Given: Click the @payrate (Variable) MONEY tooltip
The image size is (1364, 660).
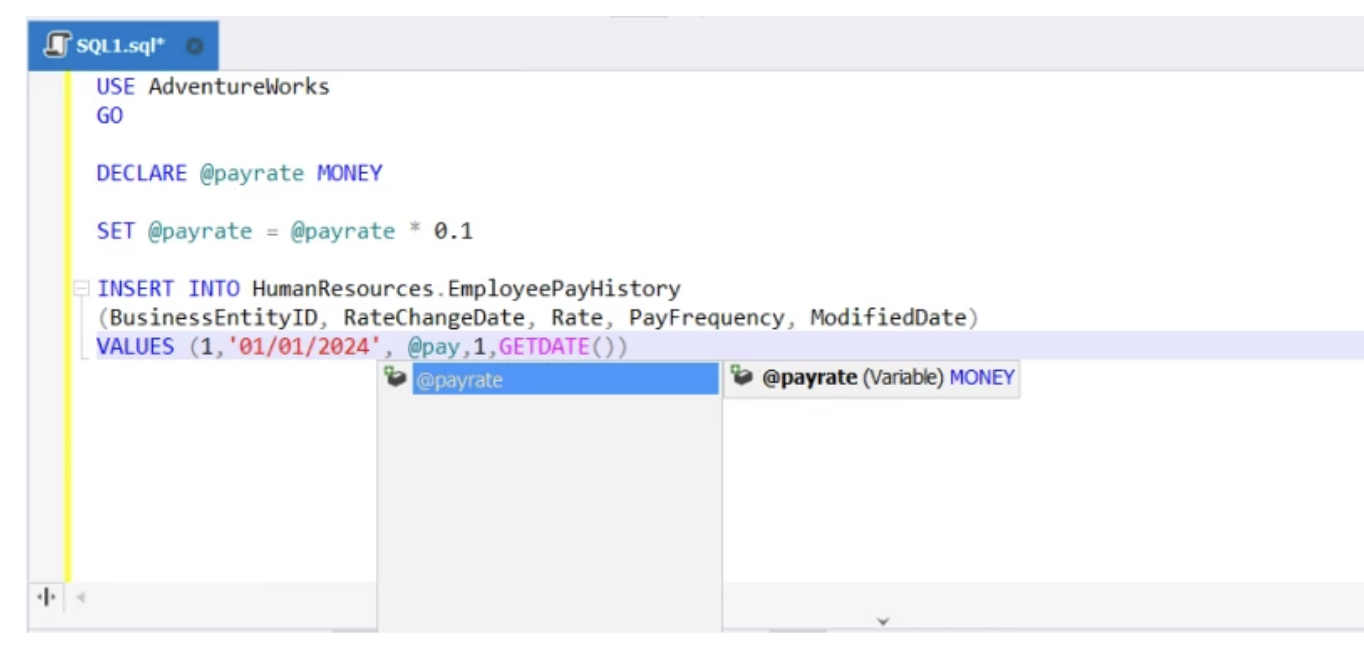Looking at the screenshot, I should coord(871,378).
